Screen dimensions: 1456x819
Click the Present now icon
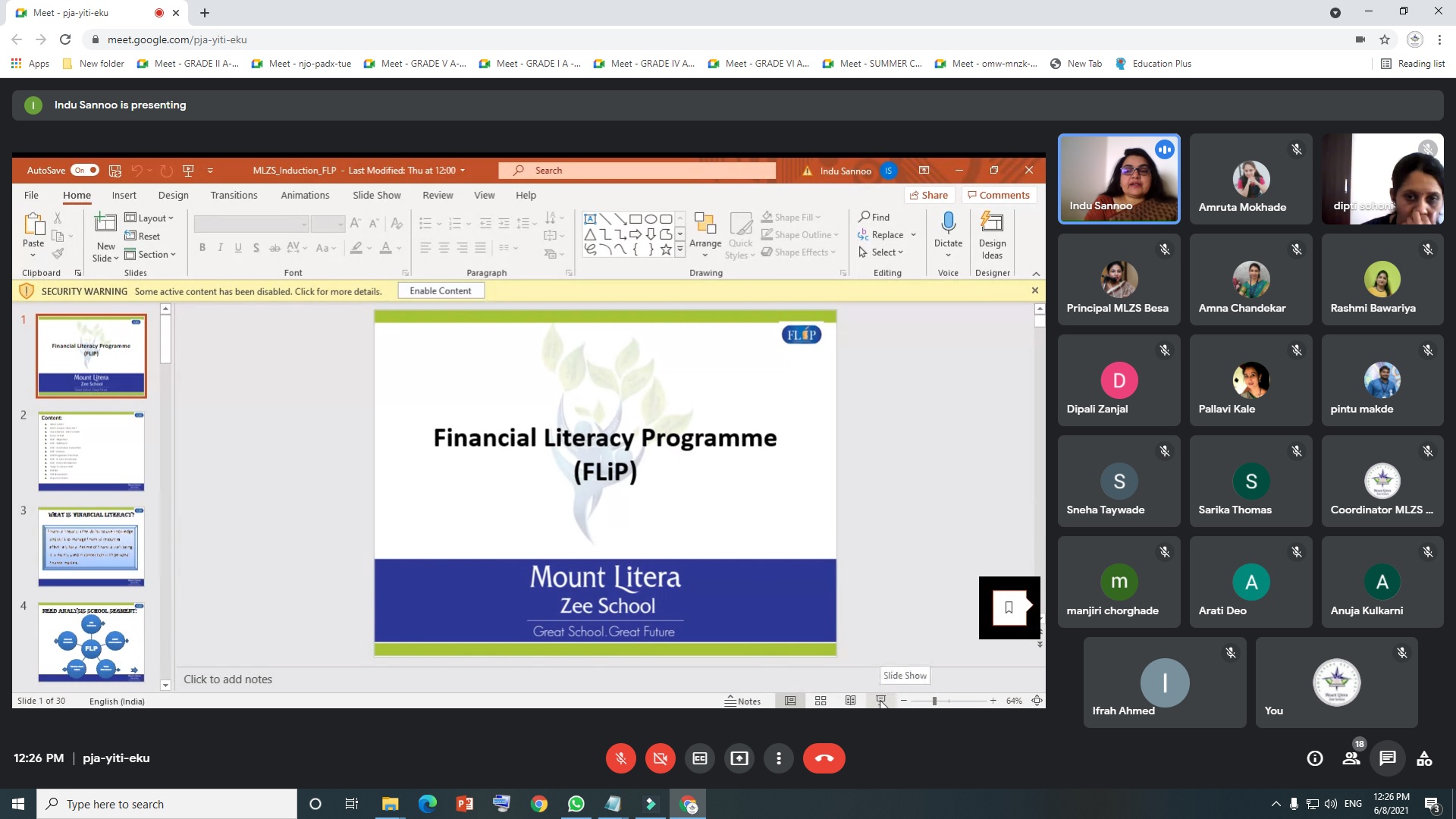[739, 758]
